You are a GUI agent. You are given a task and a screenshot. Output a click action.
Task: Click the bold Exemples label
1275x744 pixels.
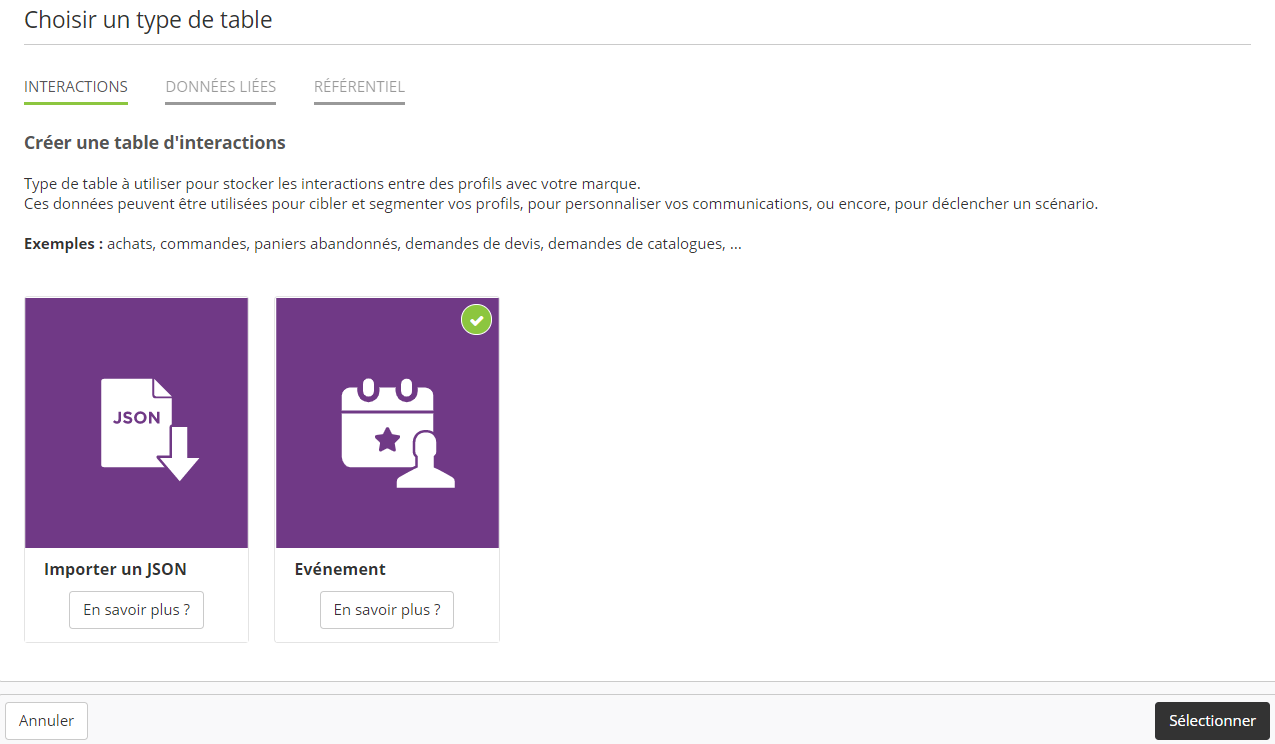pos(63,244)
